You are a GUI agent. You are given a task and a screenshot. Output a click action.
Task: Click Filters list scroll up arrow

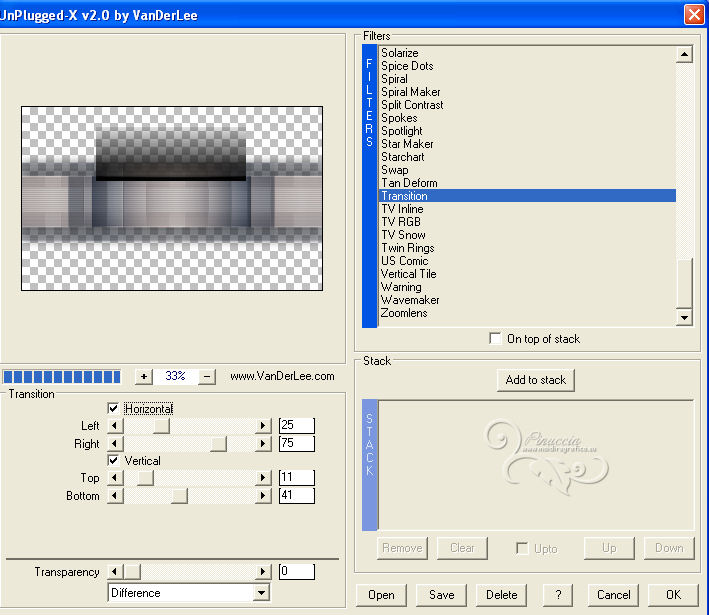(x=685, y=54)
